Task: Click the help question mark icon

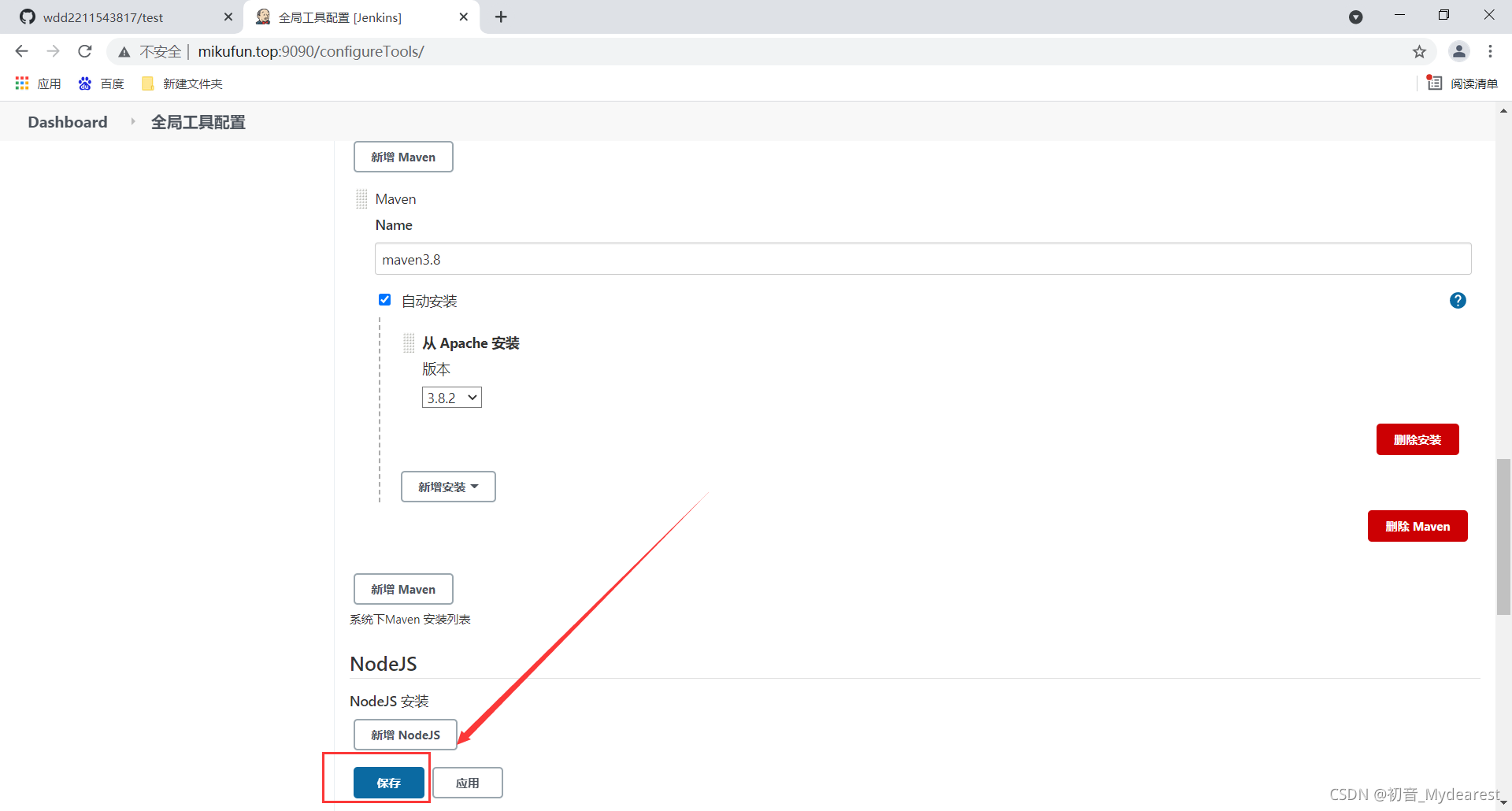Action: click(1458, 300)
